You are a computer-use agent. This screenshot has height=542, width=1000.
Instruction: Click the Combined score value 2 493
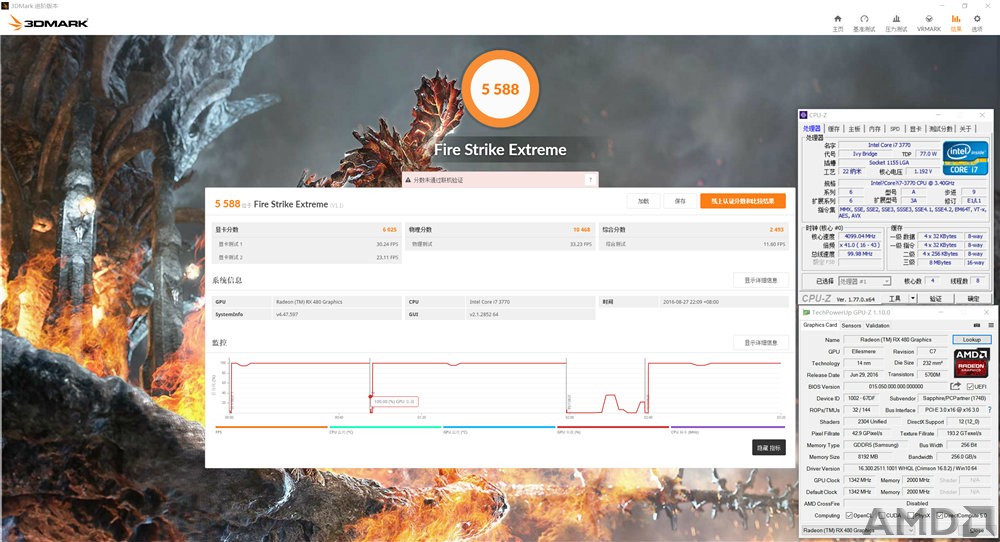(x=776, y=230)
